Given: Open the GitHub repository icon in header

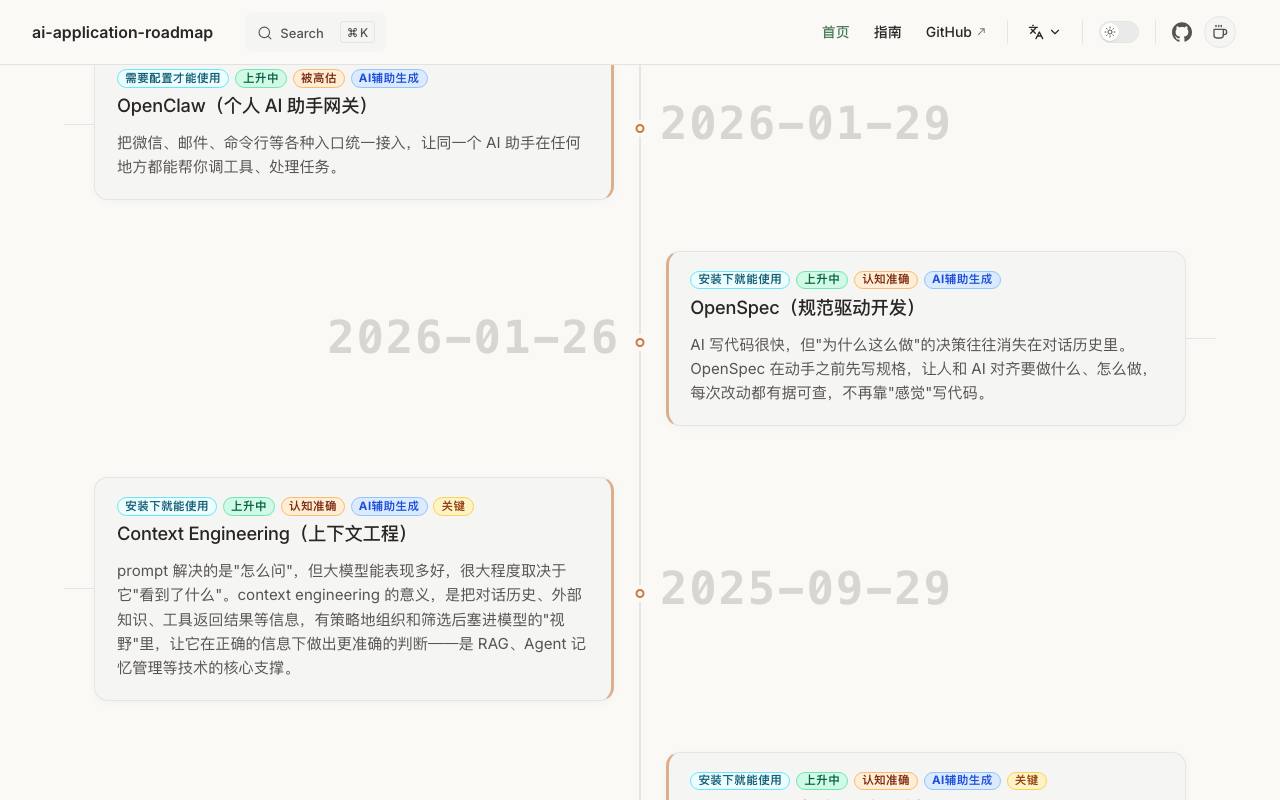Looking at the screenshot, I should pyautogui.click(x=1182, y=32).
